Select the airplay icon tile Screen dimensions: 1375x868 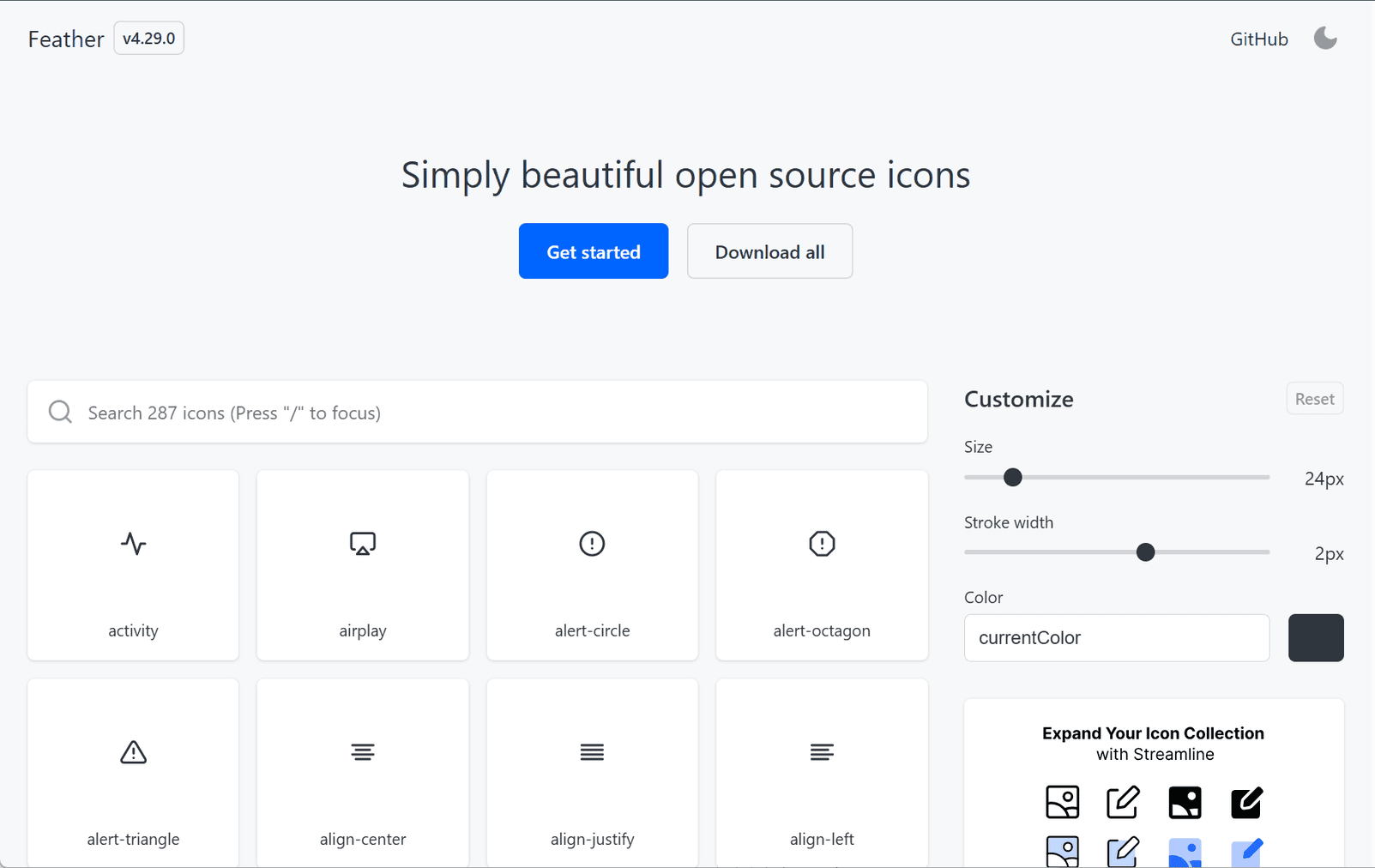[362, 565]
